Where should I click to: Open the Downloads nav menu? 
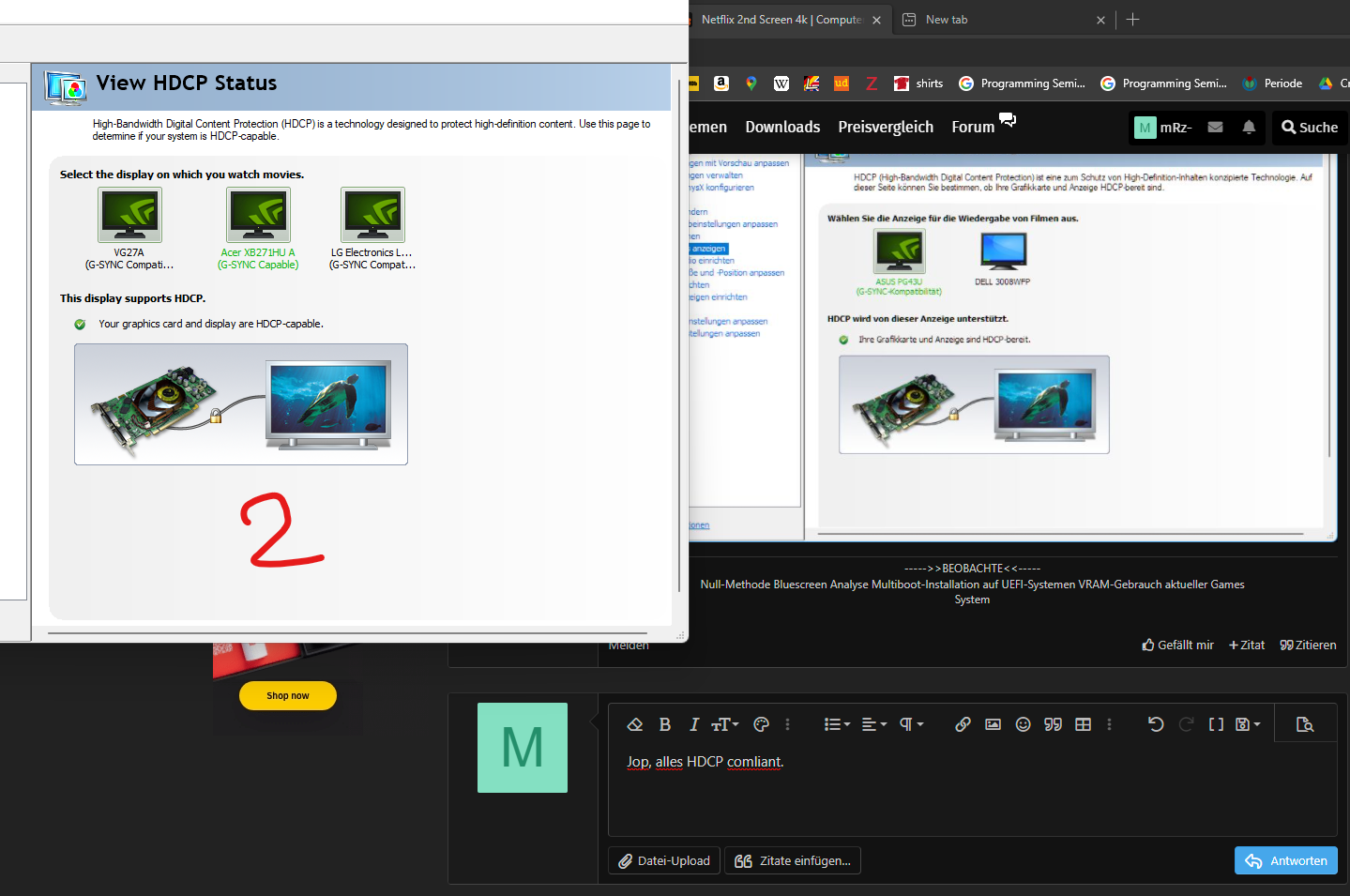tap(782, 128)
